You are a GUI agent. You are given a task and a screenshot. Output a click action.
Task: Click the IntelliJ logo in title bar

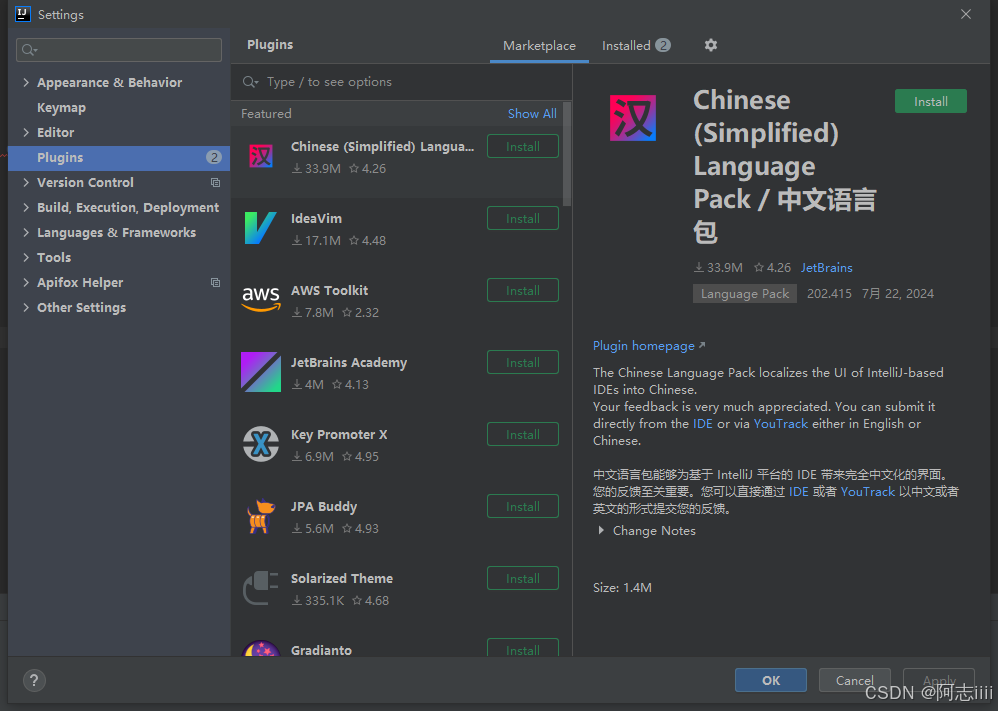coord(23,14)
